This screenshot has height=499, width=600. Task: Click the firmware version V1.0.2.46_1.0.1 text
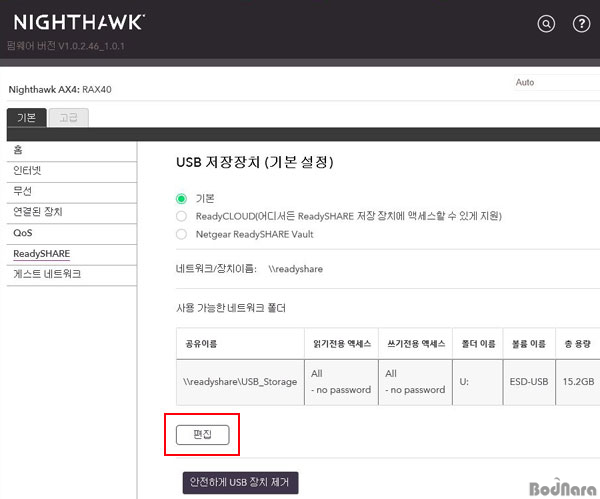[x=66, y=46]
